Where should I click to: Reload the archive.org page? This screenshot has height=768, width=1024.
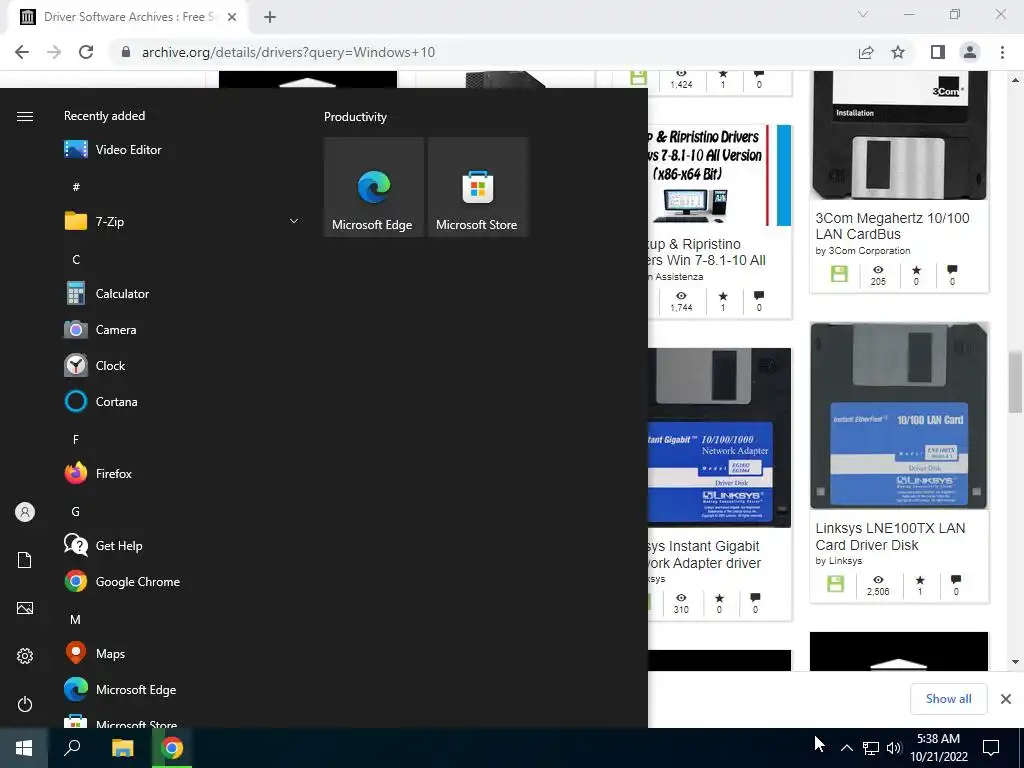click(86, 52)
